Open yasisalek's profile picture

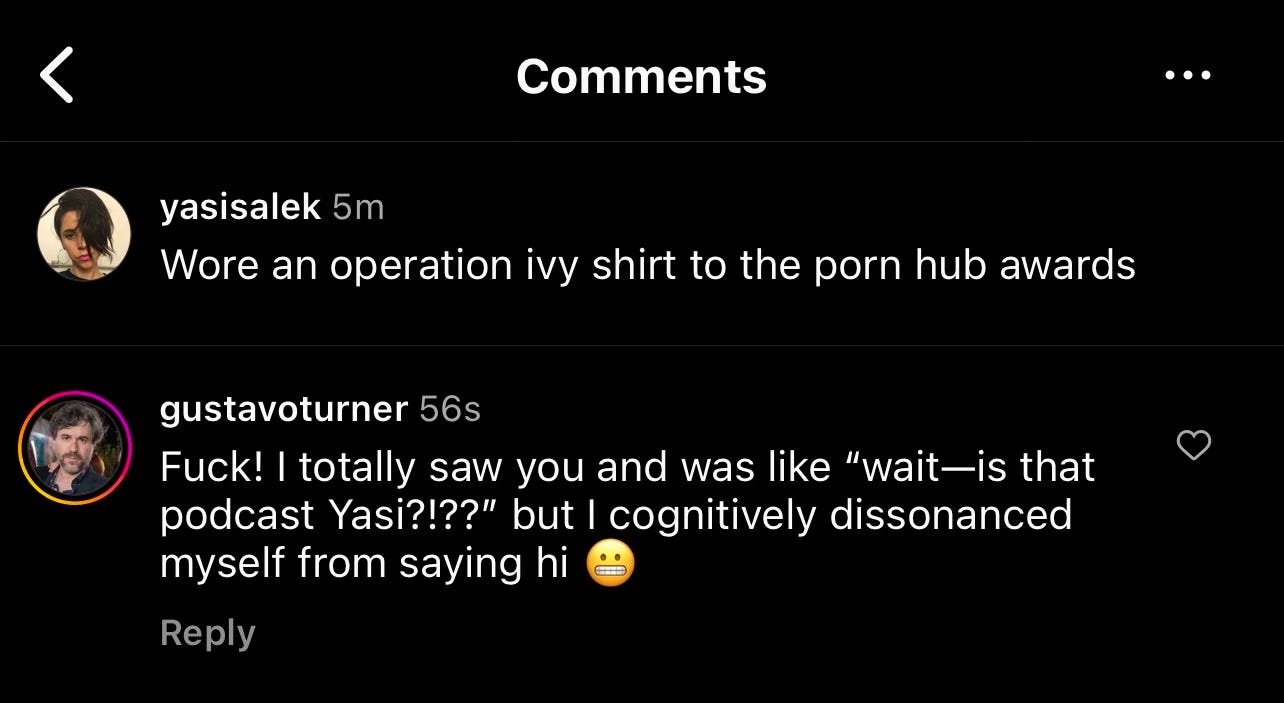84,234
